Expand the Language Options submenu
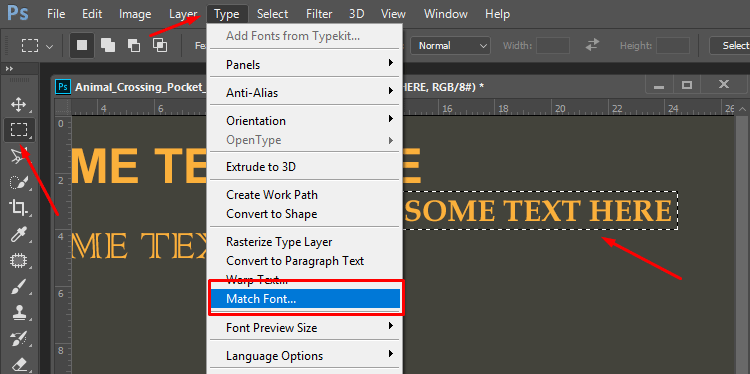This screenshot has width=750, height=374. click(305, 356)
